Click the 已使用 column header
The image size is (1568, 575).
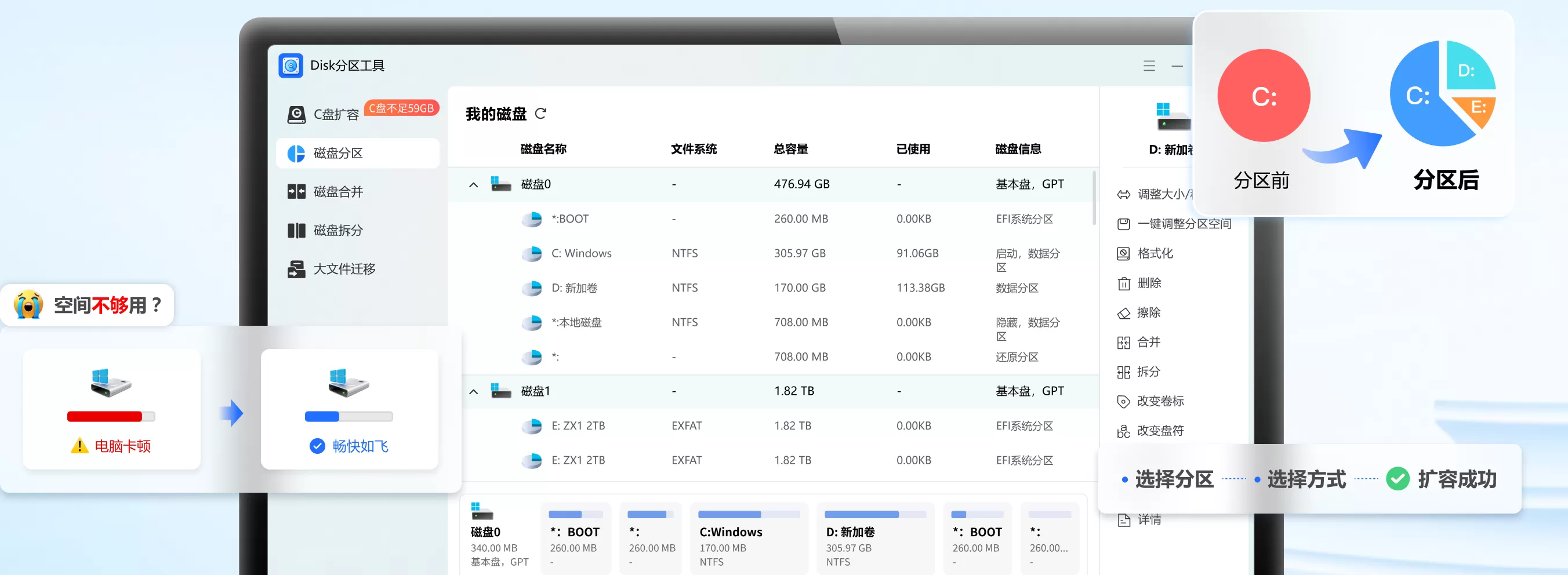(x=913, y=149)
